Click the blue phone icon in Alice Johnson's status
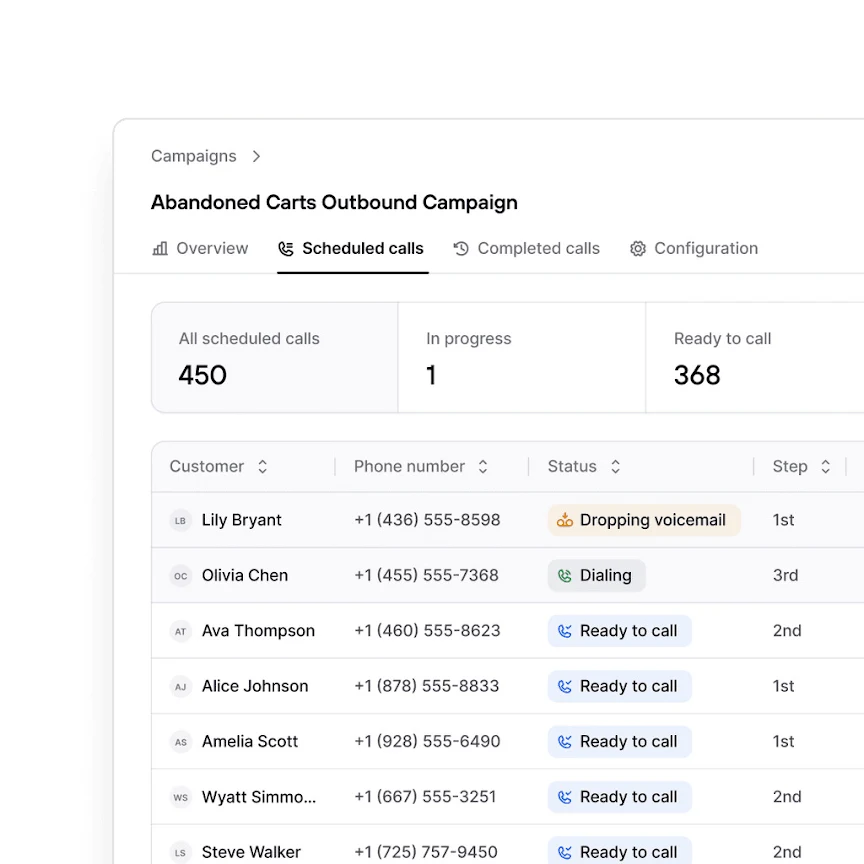Viewport: 864px width, 864px height. coord(565,687)
